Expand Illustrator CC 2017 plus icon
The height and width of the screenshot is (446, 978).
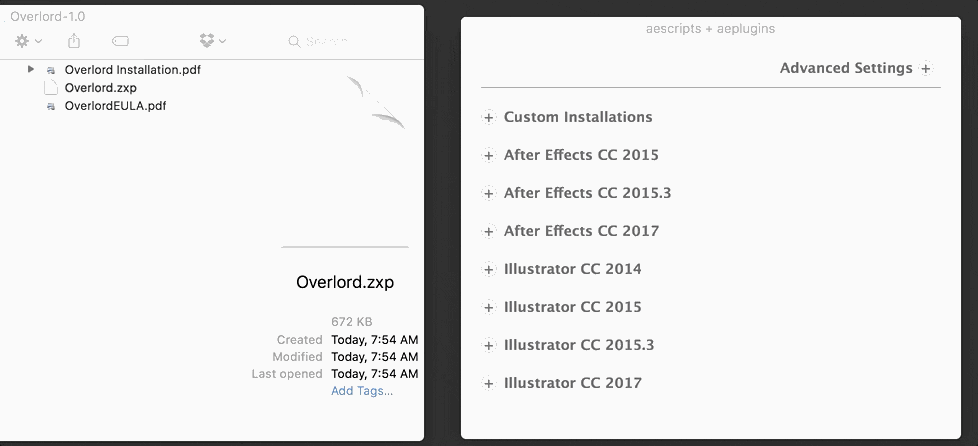(489, 384)
